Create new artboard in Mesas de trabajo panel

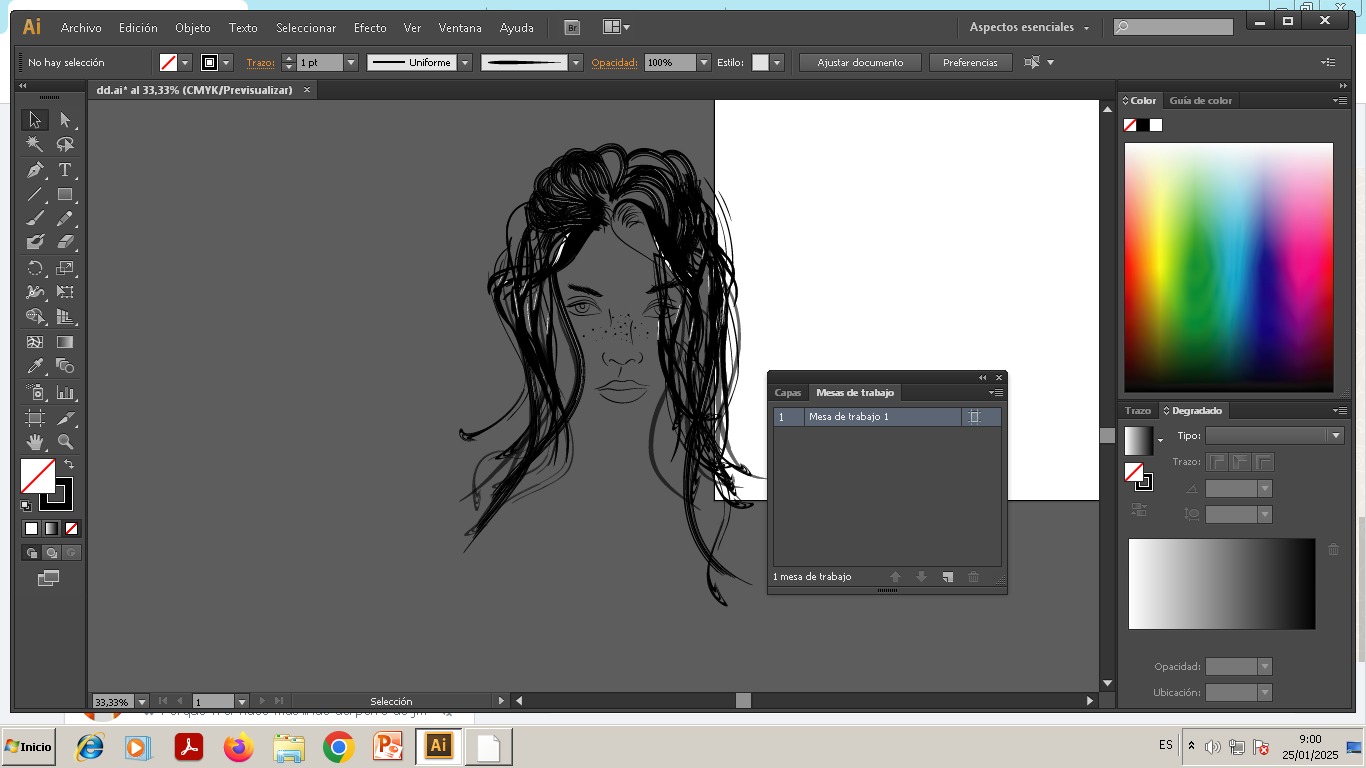tap(948, 577)
